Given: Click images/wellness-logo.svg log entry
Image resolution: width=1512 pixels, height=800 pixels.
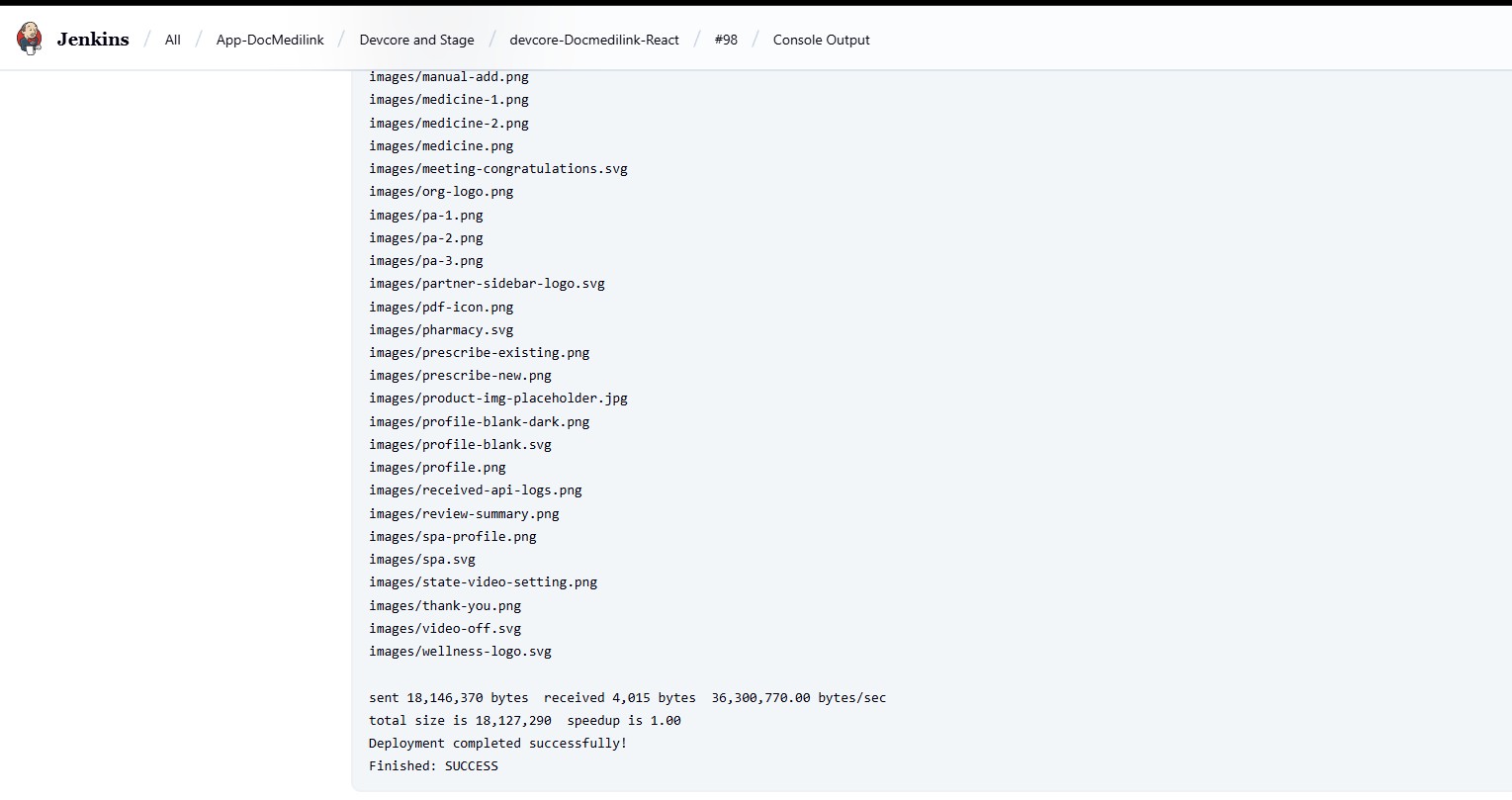Looking at the screenshot, I should 460,651.
